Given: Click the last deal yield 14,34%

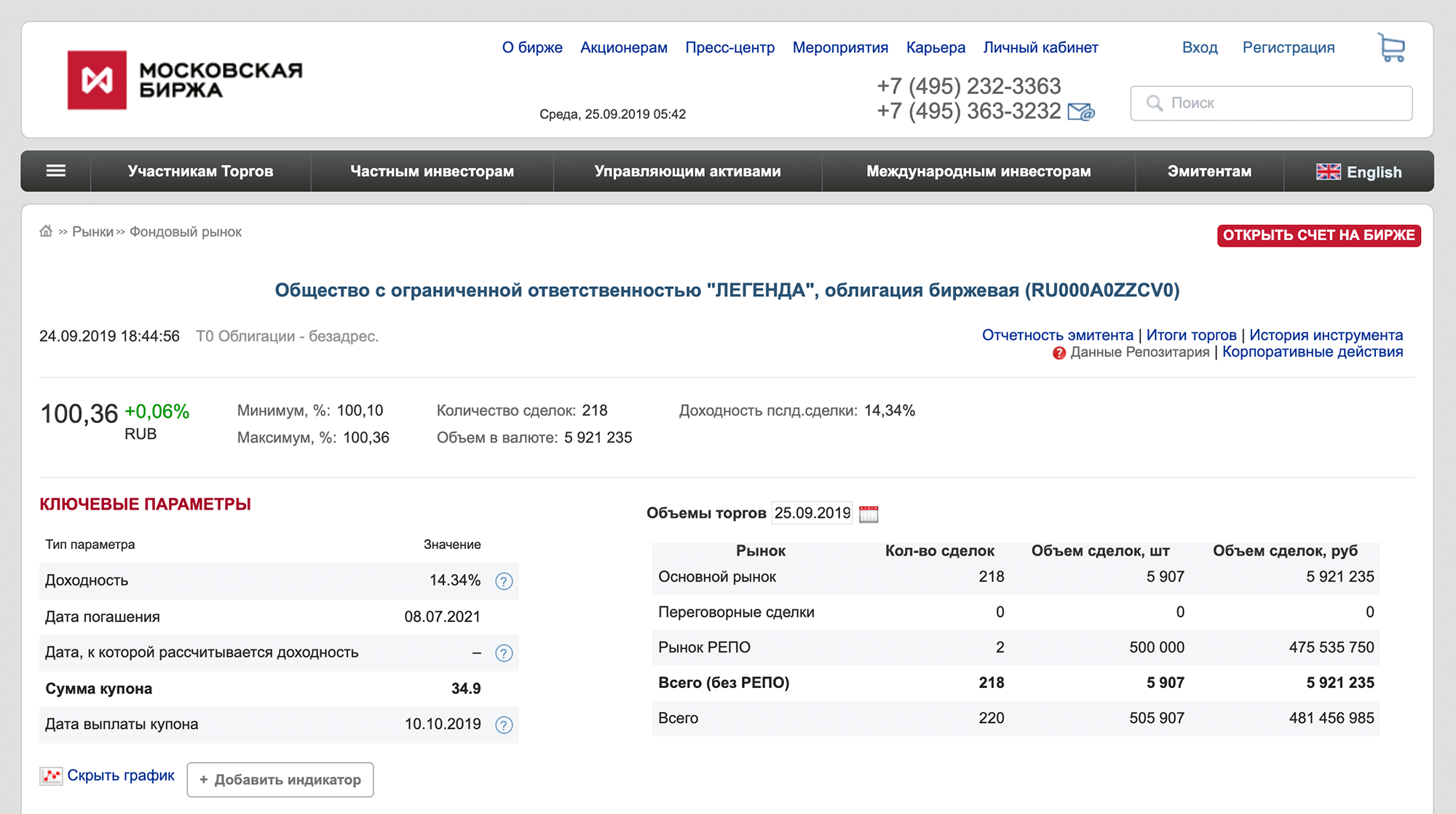Looking at the screenshot, I should tap(890, 411).
